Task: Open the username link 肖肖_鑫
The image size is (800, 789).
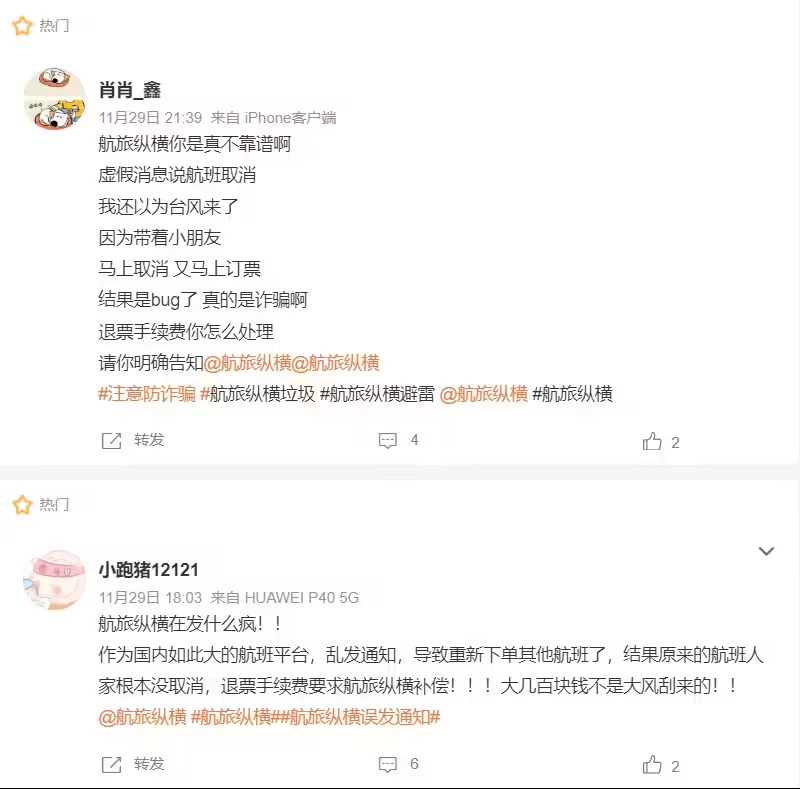Action: point(130,90)
